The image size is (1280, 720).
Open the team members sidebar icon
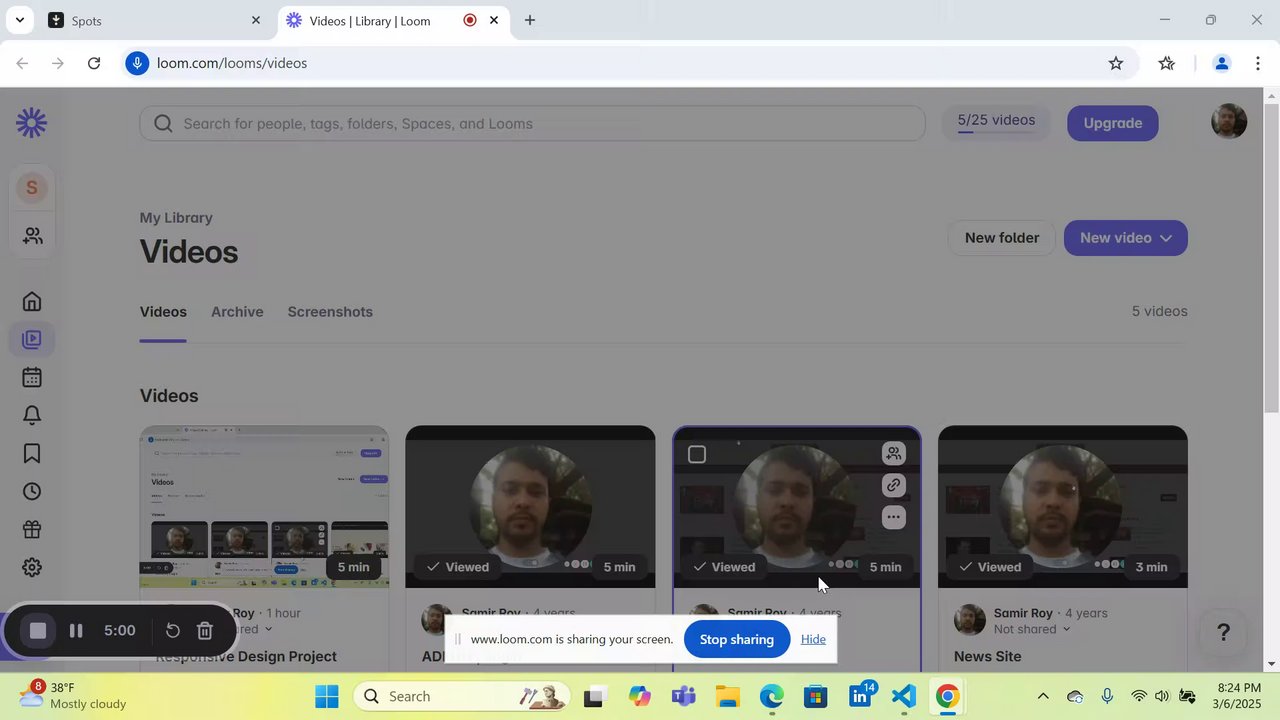(32, 236)
